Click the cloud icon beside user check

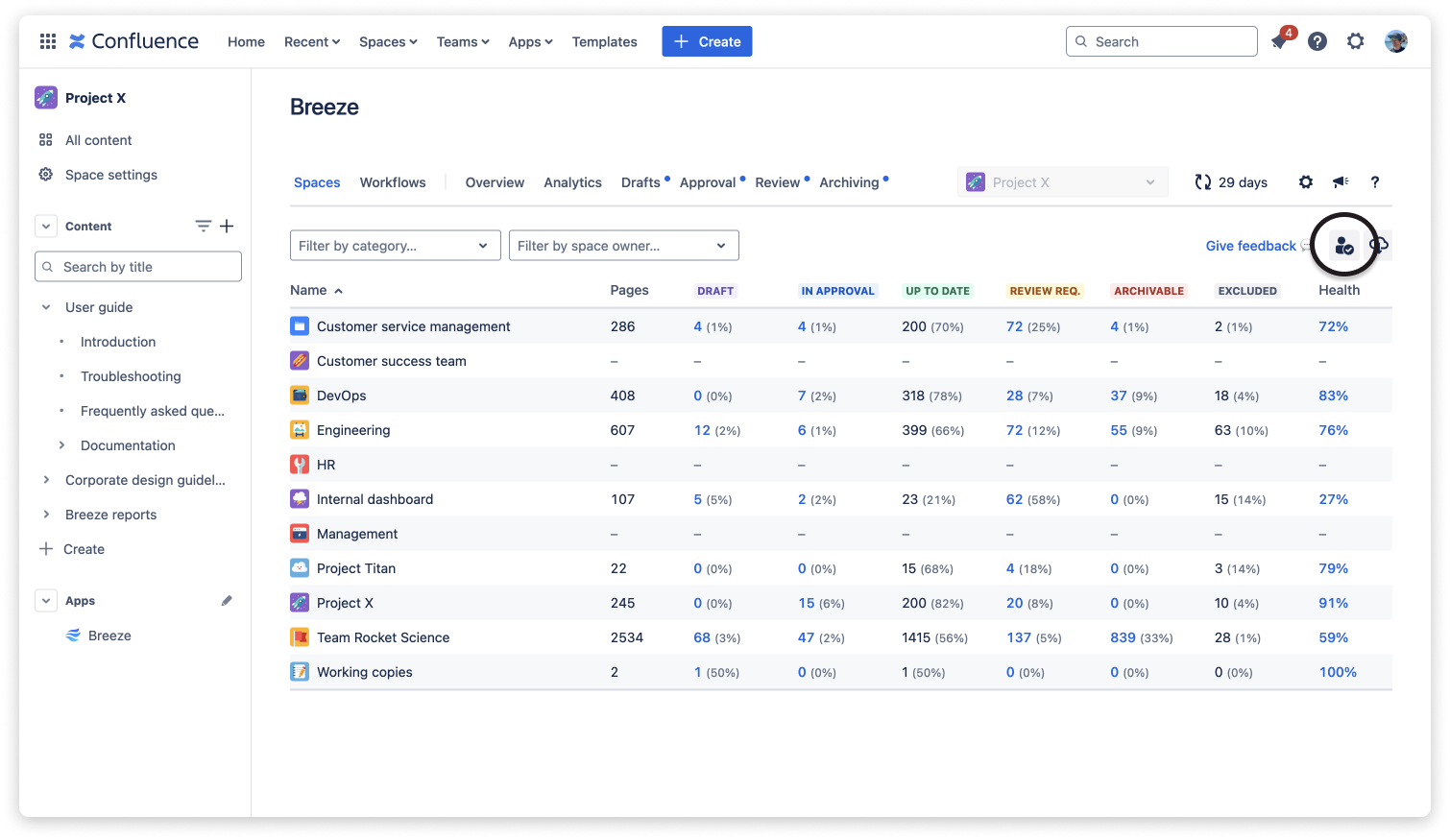[1379, 246]
